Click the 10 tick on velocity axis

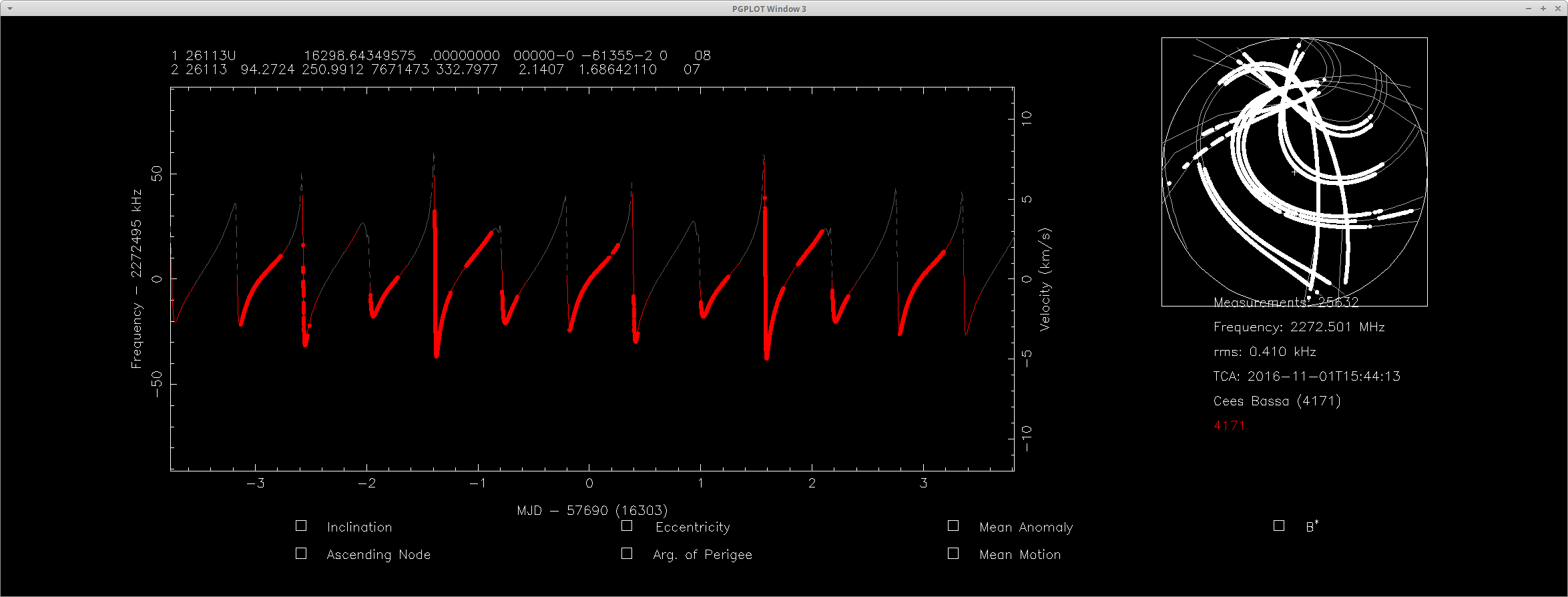pyautogui.click(x=1027, y=118)
